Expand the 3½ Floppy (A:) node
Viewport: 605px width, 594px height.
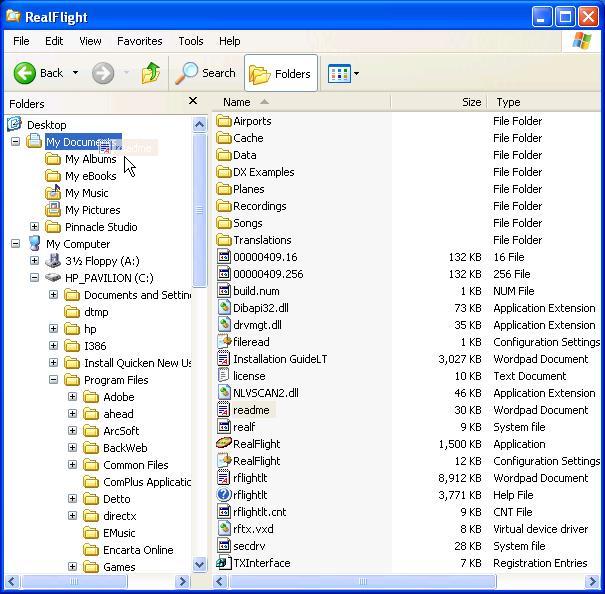pos(34,261)
